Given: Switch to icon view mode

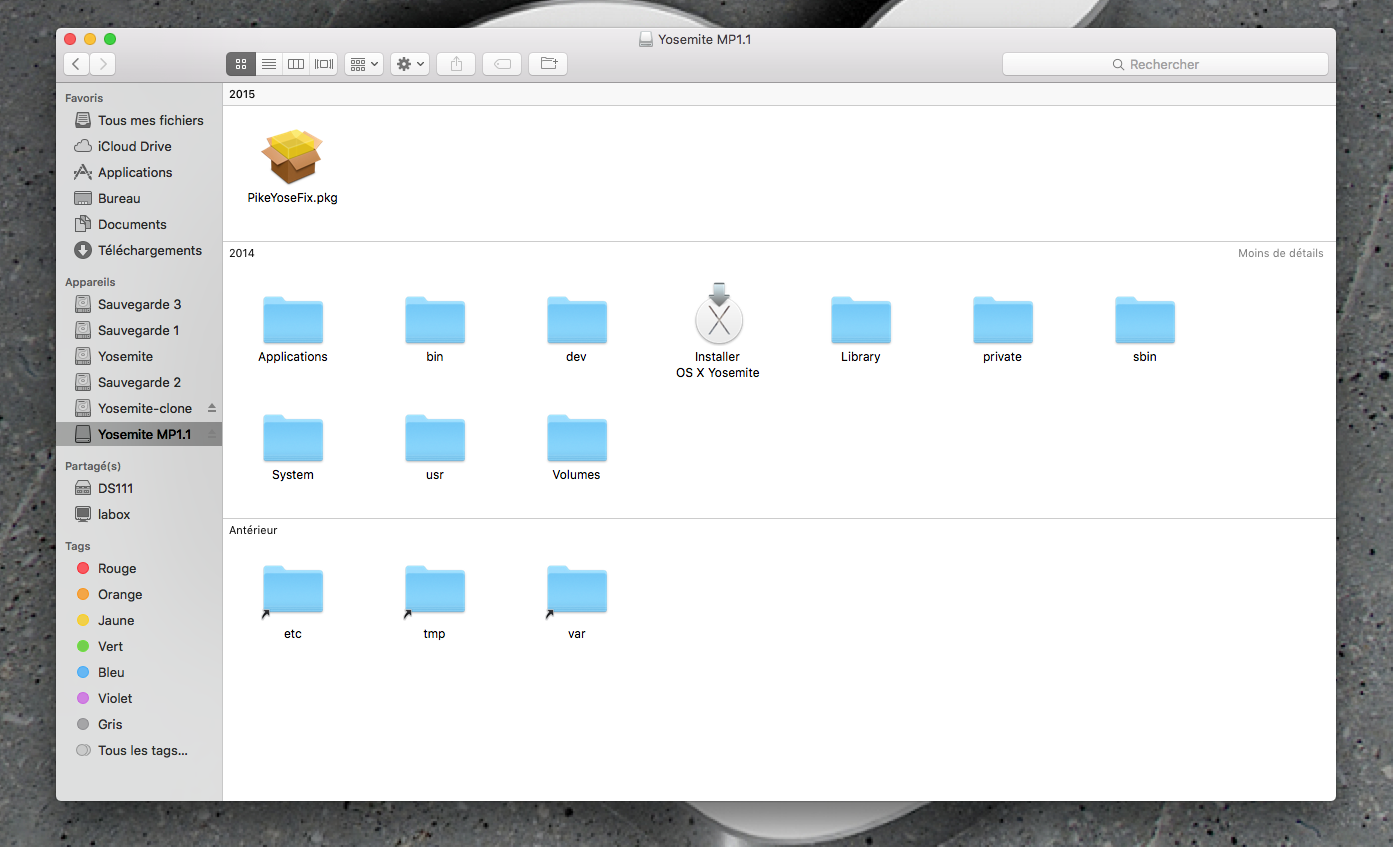Looking at the screenshot, I should tap(240, 64).
